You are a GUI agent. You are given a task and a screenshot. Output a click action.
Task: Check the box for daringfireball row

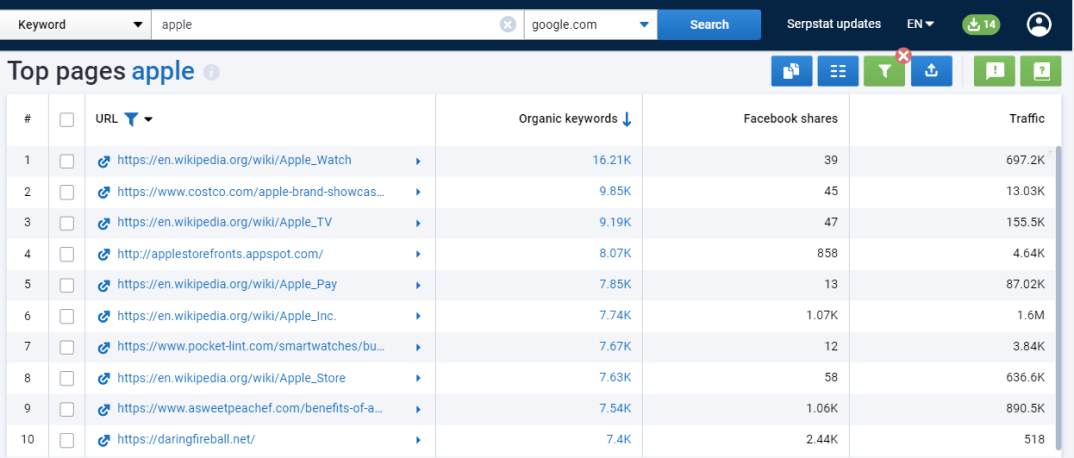[66, 440]
